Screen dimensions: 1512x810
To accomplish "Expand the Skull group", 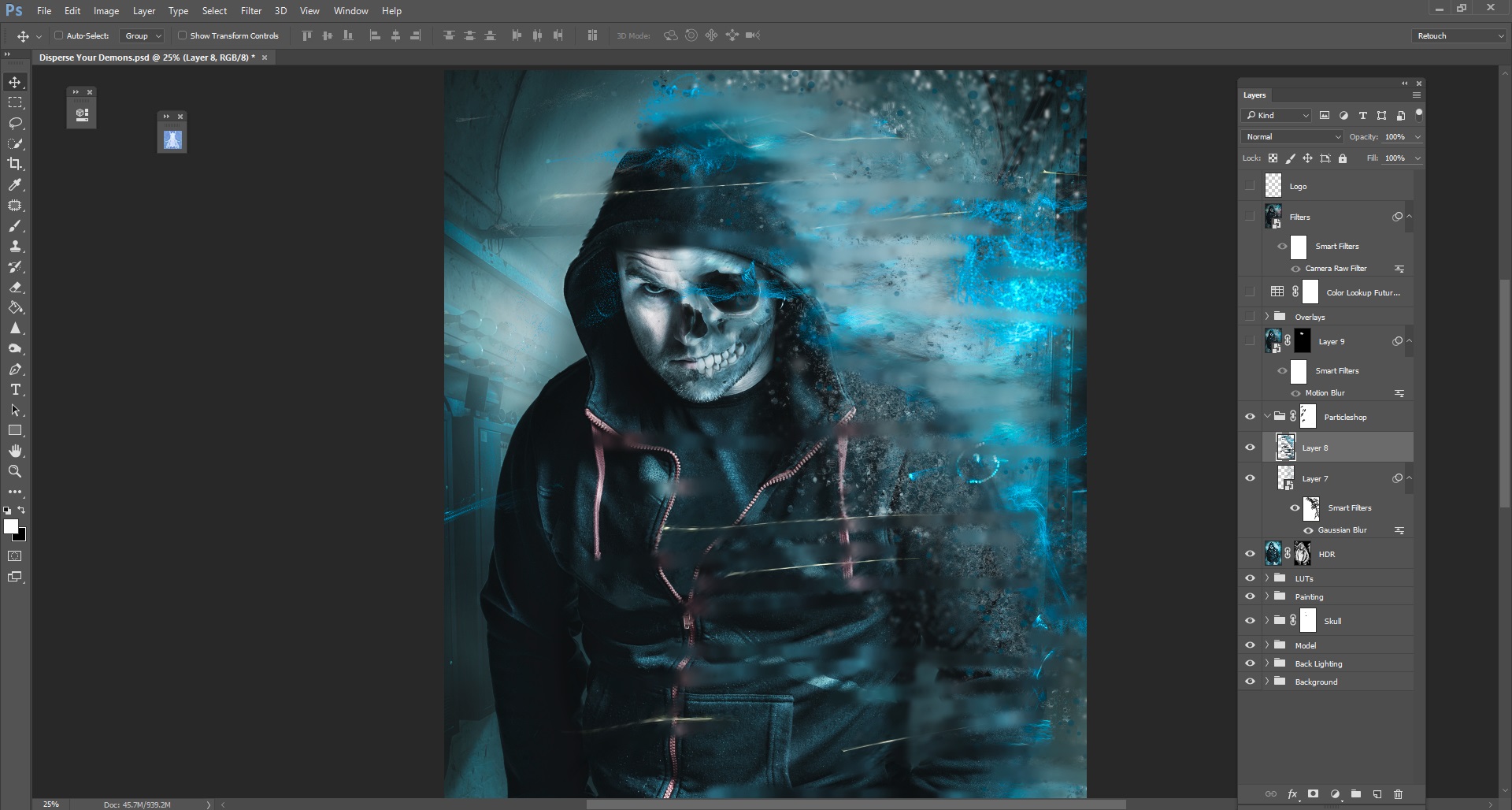I will coord(1268,620).
